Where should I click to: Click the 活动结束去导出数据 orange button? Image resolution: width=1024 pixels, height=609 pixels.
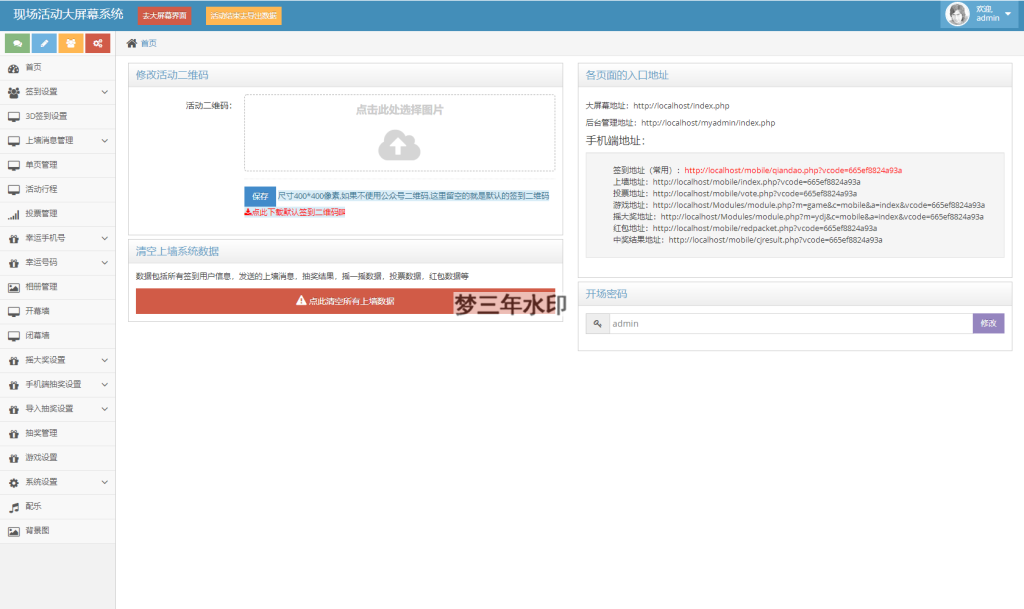[x=244, y=16]
